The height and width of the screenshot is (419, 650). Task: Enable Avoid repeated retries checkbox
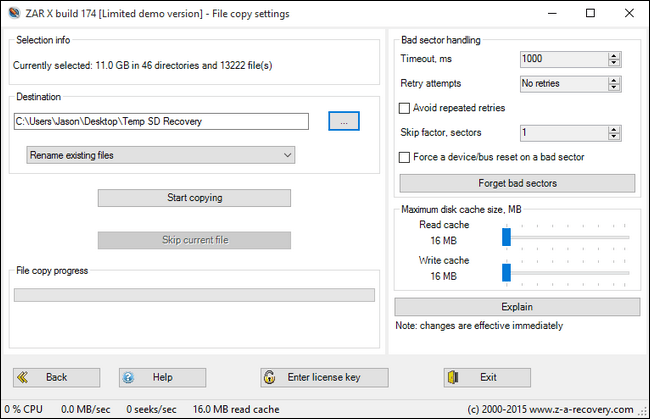(x=405, y=108)
